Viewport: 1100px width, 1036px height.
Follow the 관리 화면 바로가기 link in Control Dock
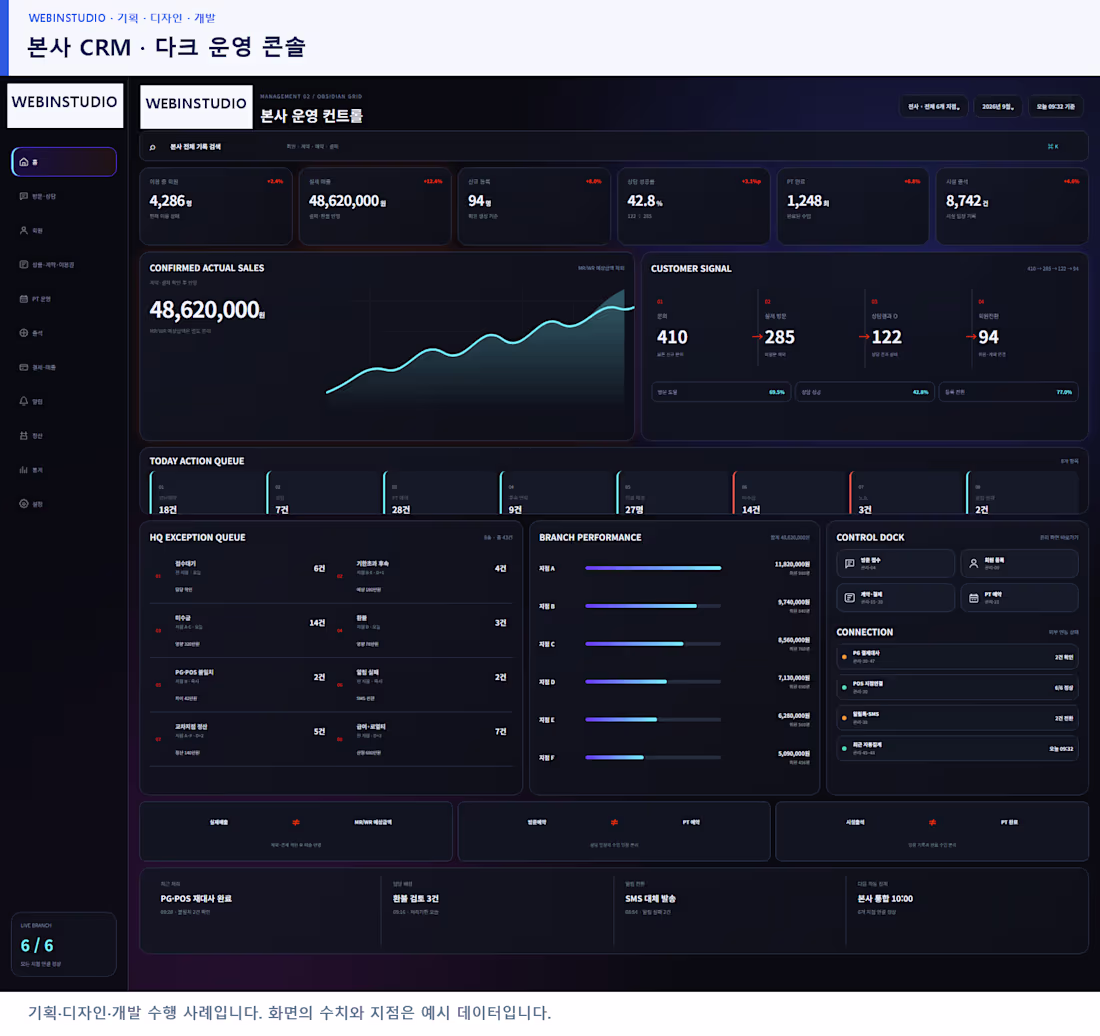[1059, 538]
